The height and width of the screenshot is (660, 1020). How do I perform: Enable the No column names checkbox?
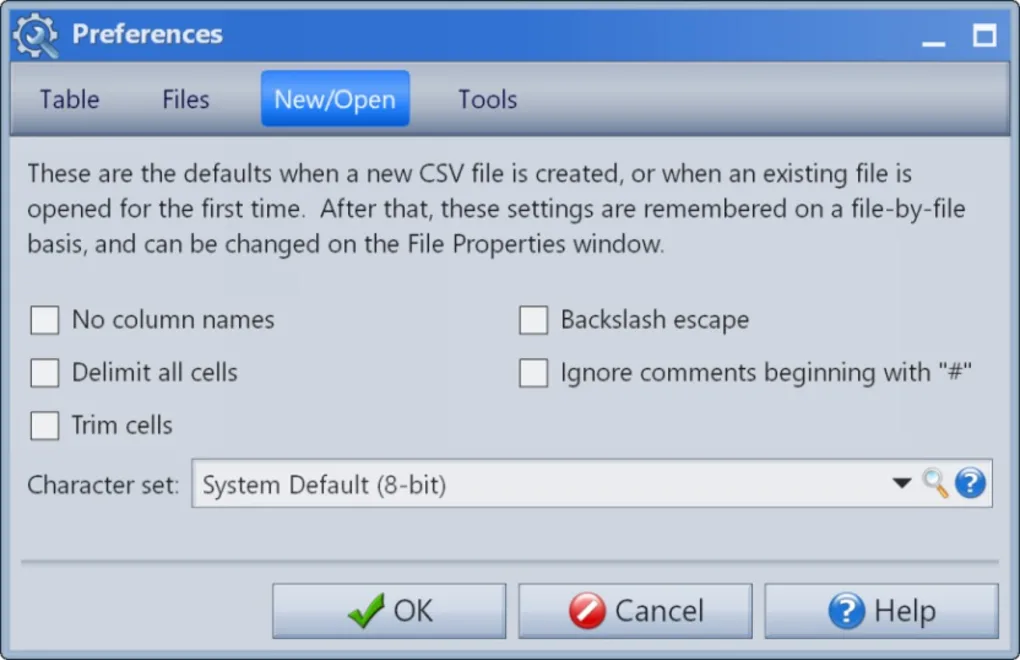[45, 321]
